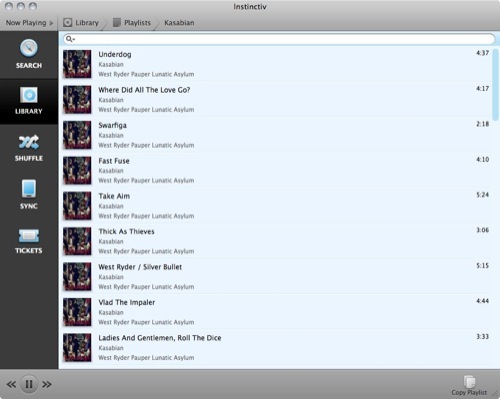Image resolution: width=500 pixels, height=399 pixels.
Task: Select the song Thick As Thieves
Action: pyautogui.click(x=276, y=241)
